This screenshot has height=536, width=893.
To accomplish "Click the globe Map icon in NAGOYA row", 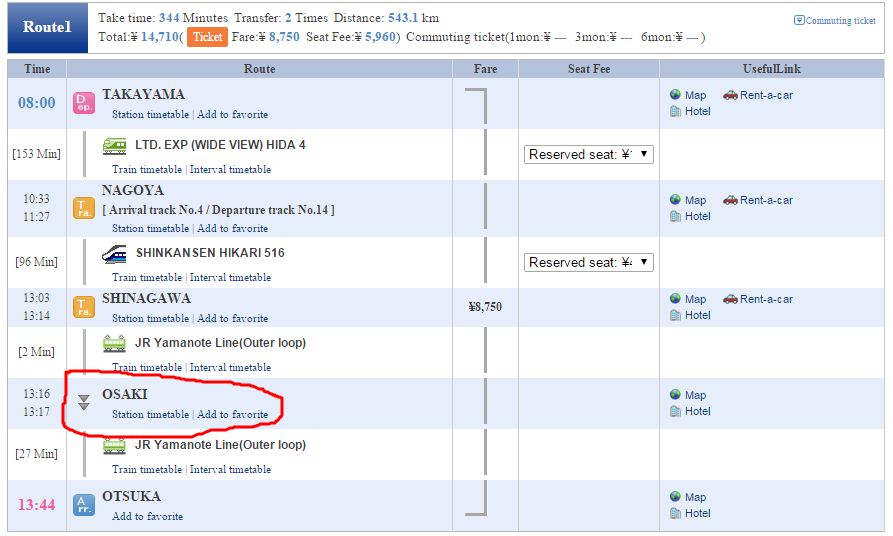I will coord(675,199).
